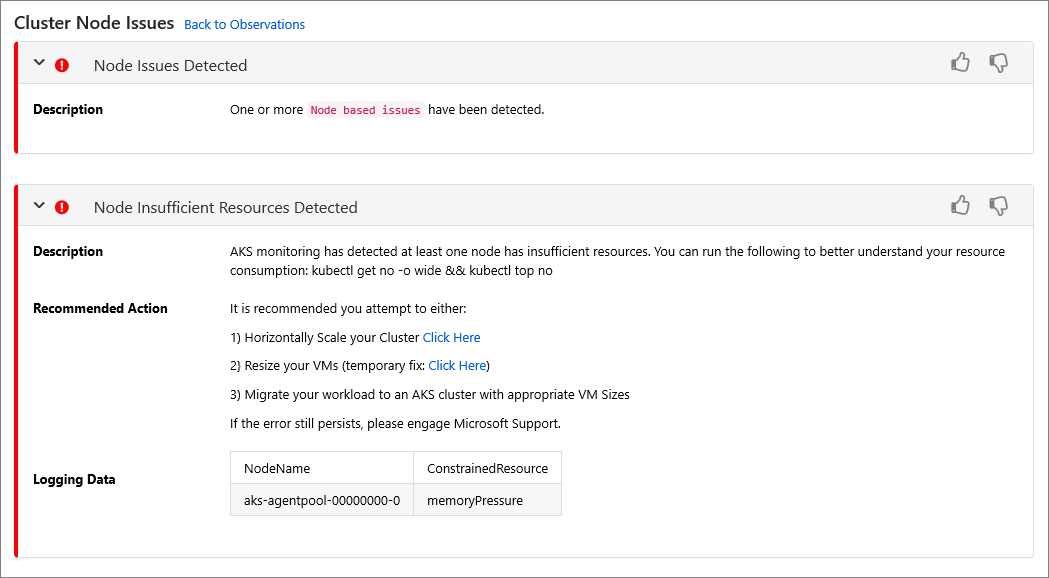Image resolution: width=1049 pixels, height=578 pixels.
Task: Select the memoryPressure table cell
Action: 488,500
